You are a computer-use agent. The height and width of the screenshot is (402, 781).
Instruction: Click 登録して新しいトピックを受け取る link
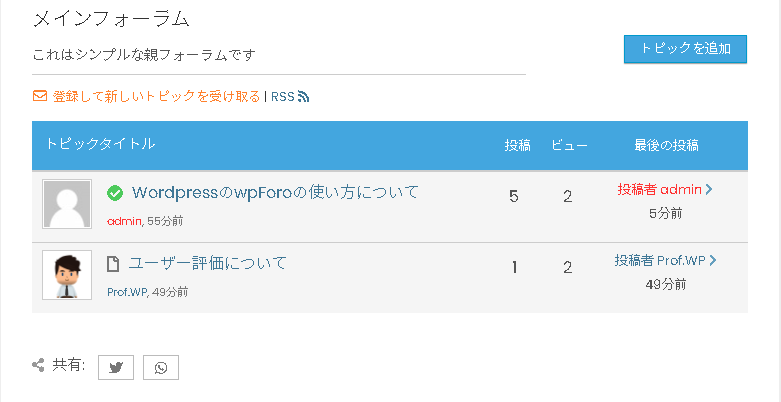pyautogui.click(x=156, y=96)
